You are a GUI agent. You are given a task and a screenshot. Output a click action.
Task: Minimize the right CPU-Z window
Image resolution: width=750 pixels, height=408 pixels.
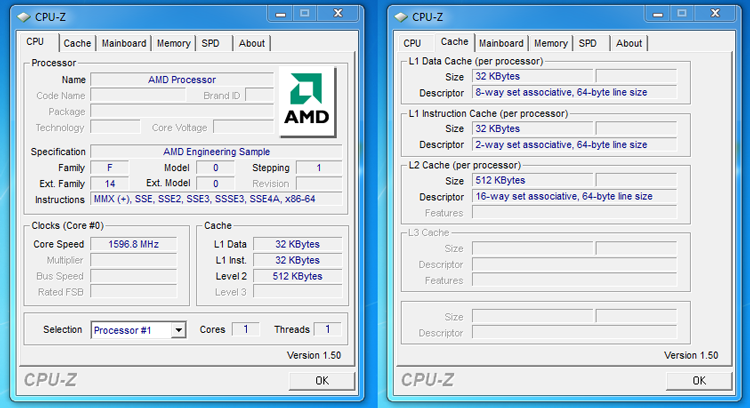click(658, 14)
